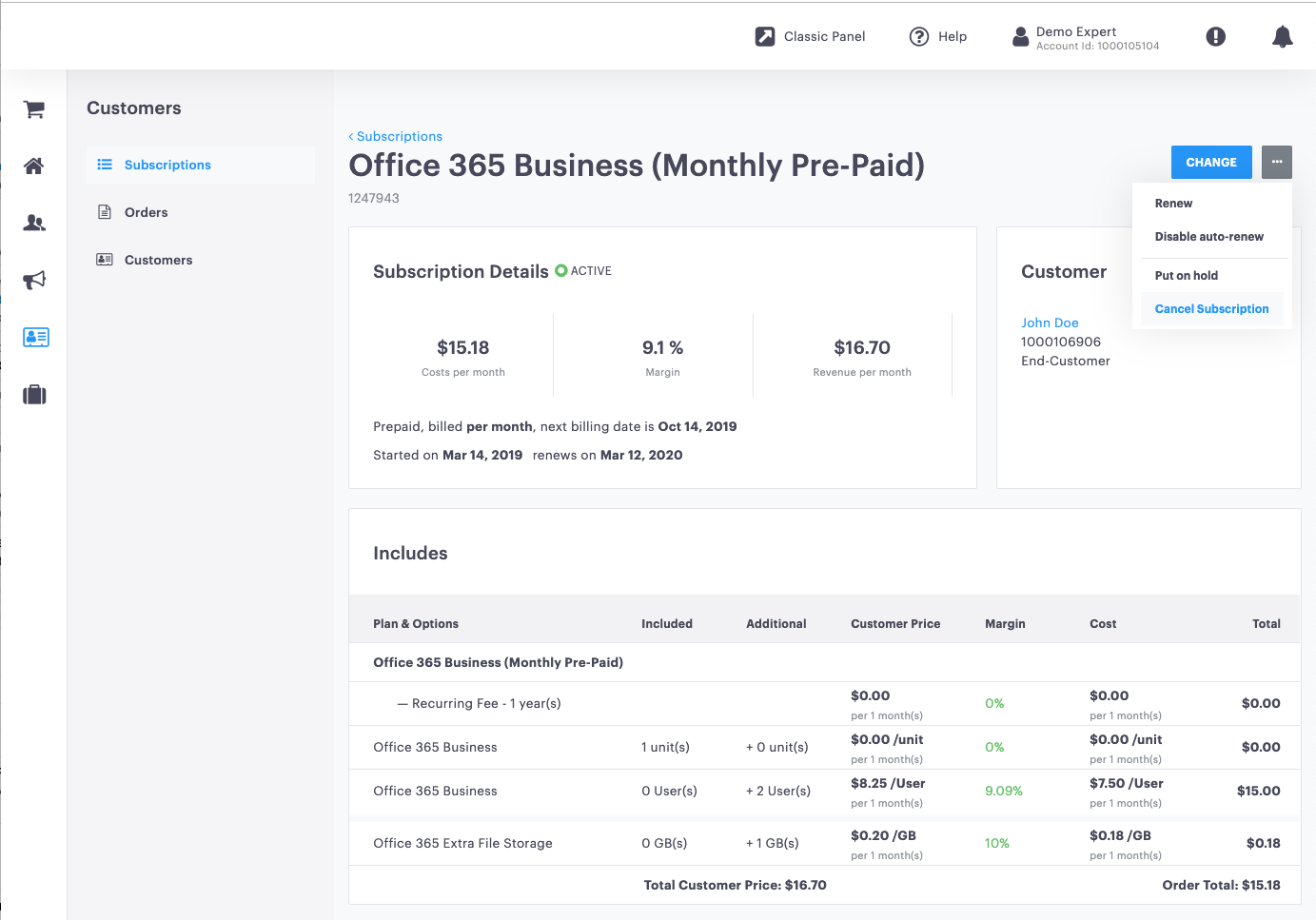1316x920 pixels.
Task: Open the Help link
Action: (953, 36)
